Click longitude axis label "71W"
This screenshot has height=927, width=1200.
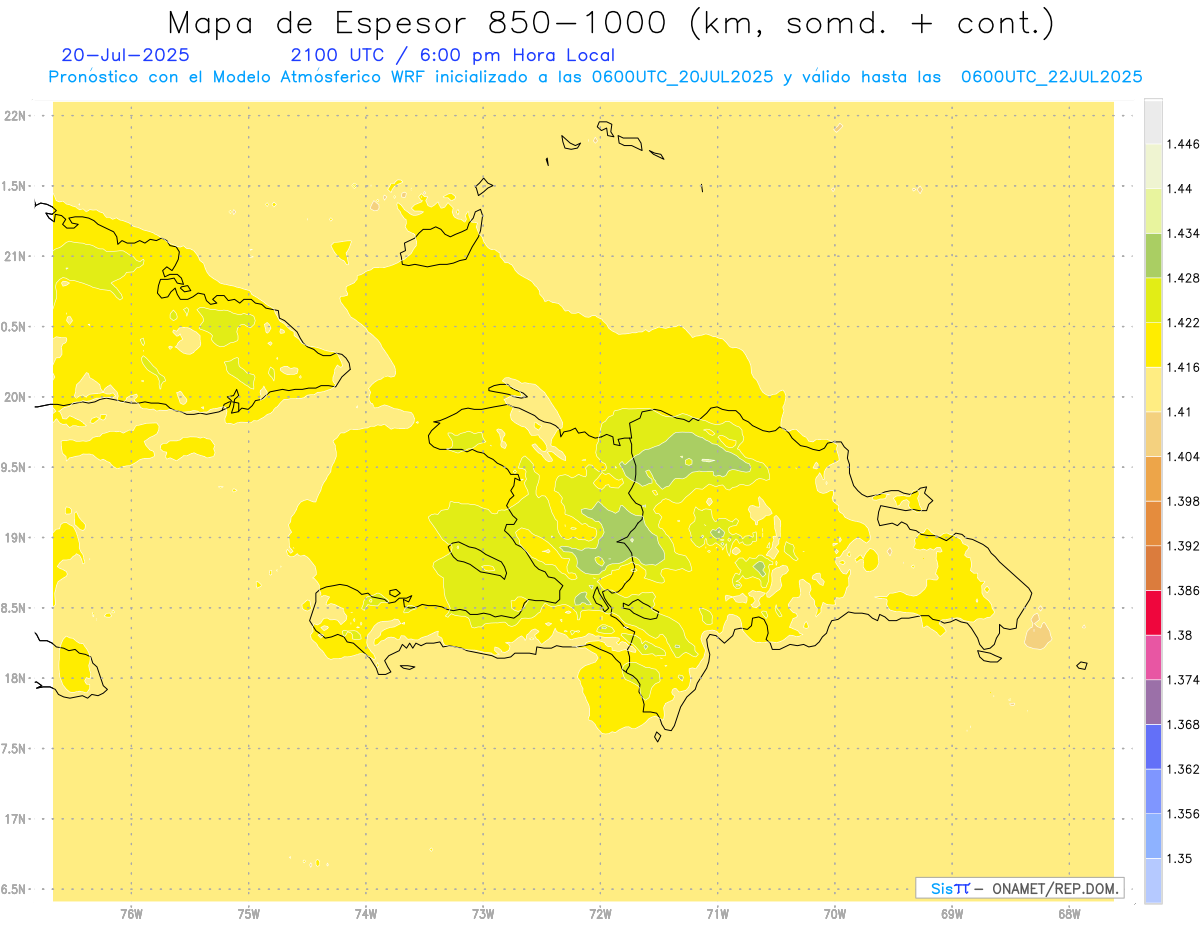[x=718, y=913]
